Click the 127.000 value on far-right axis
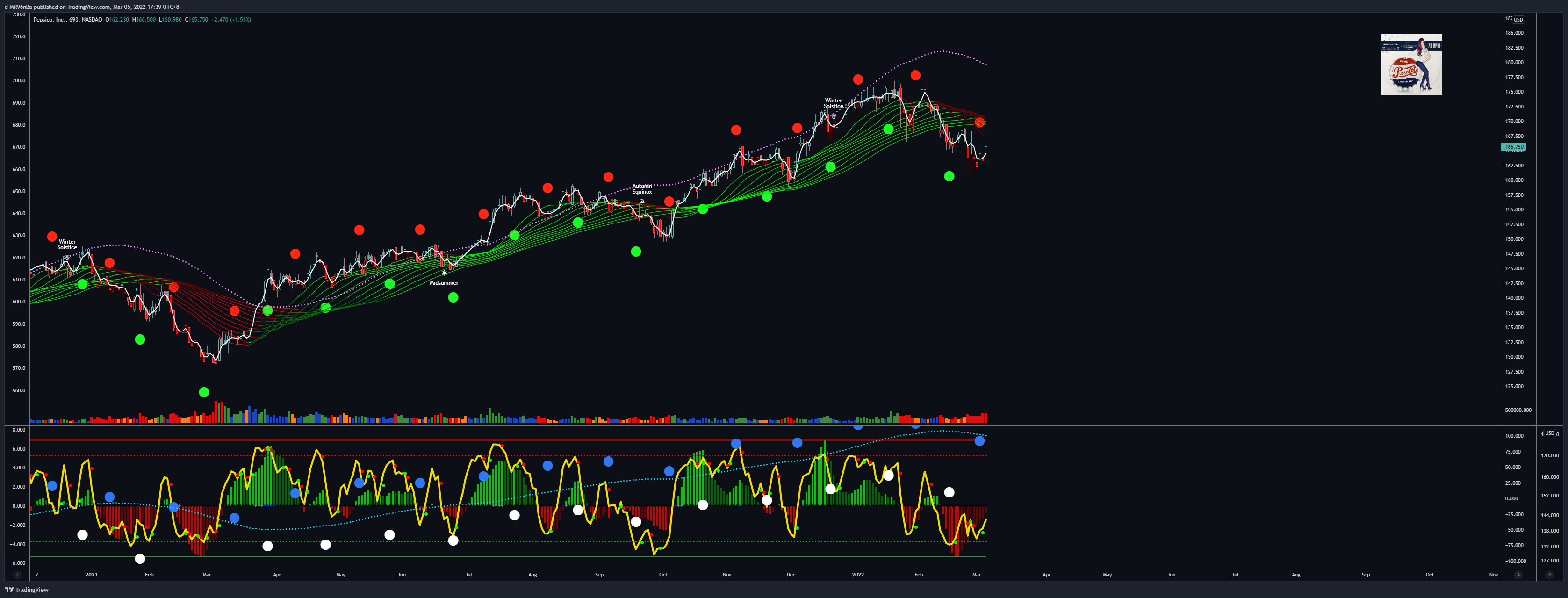 click(x=1550, y=562)
